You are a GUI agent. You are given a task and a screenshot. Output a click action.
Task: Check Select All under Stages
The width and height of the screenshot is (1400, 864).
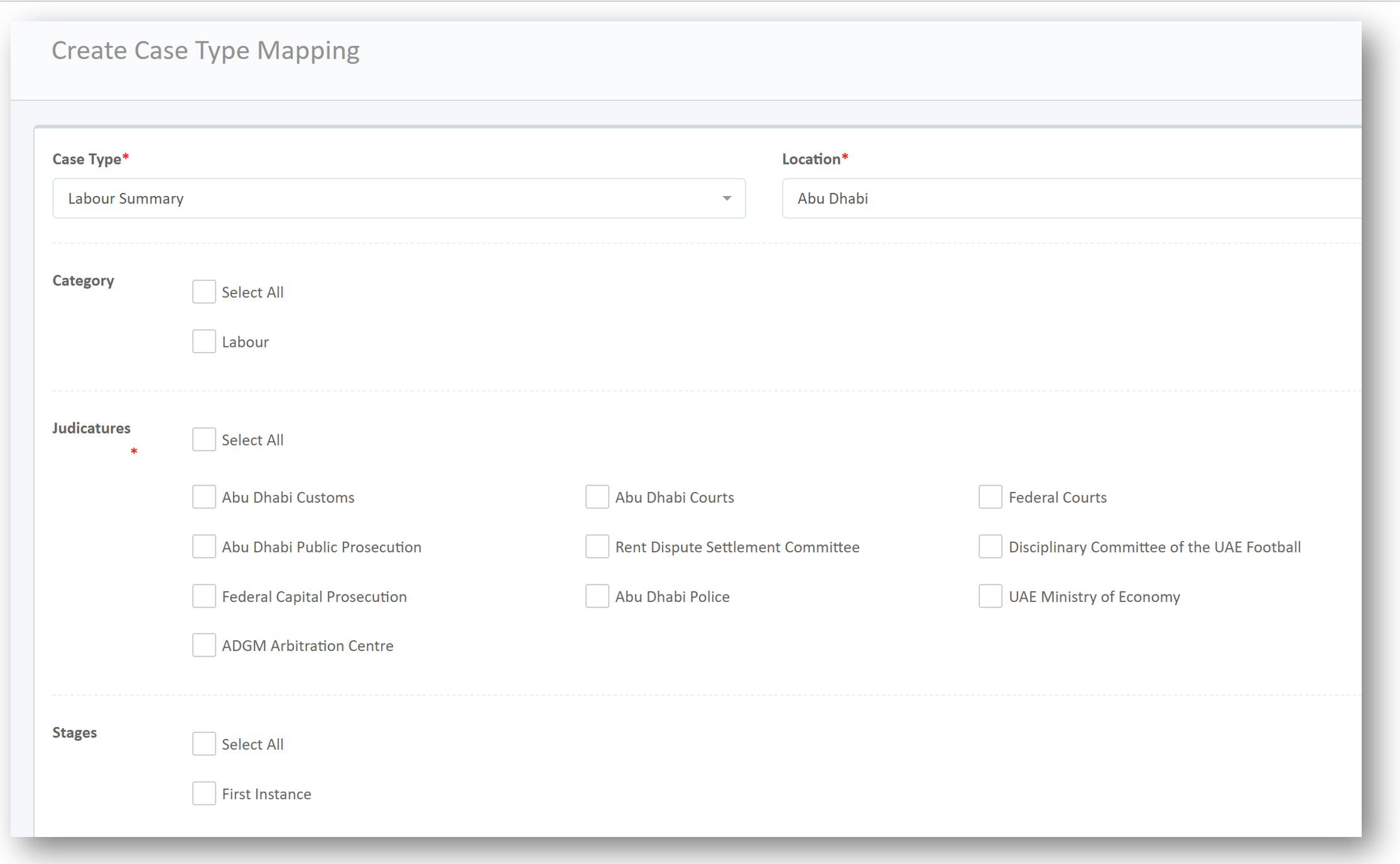point(203,744)
